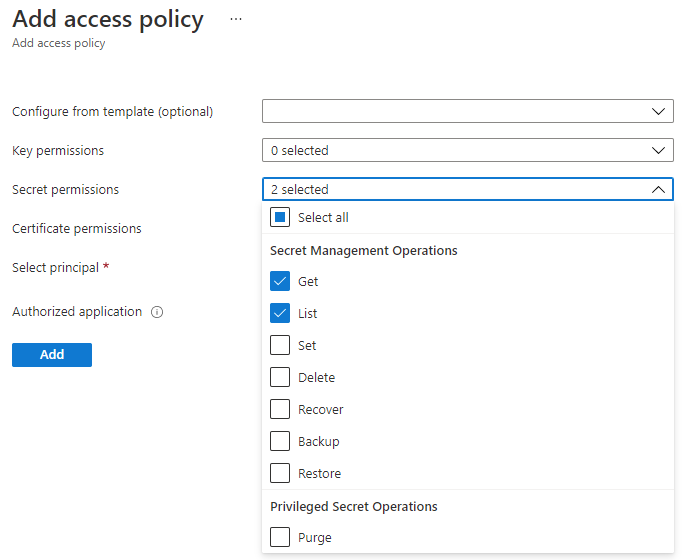Click the Authorized application info icon
This screenshot has height=560, width=696.
point(157,312)
